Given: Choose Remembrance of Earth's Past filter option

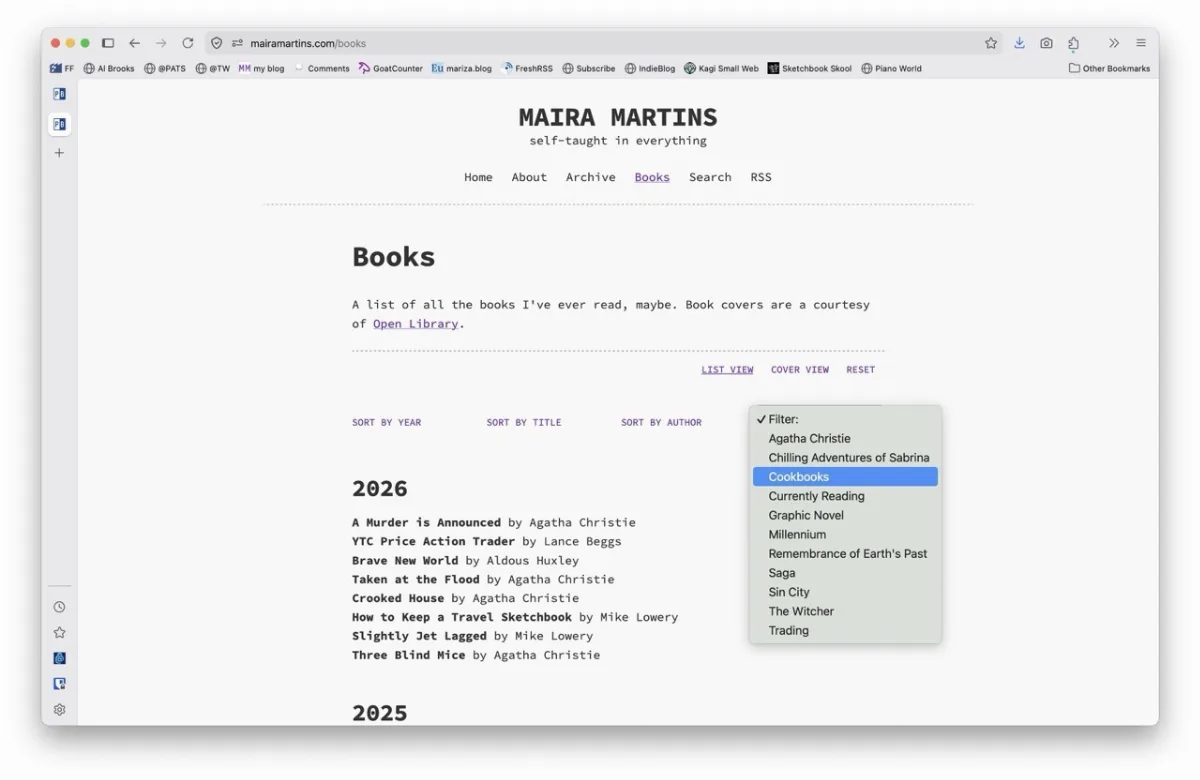Looking at the screenshot, I should tap(845, 554).
